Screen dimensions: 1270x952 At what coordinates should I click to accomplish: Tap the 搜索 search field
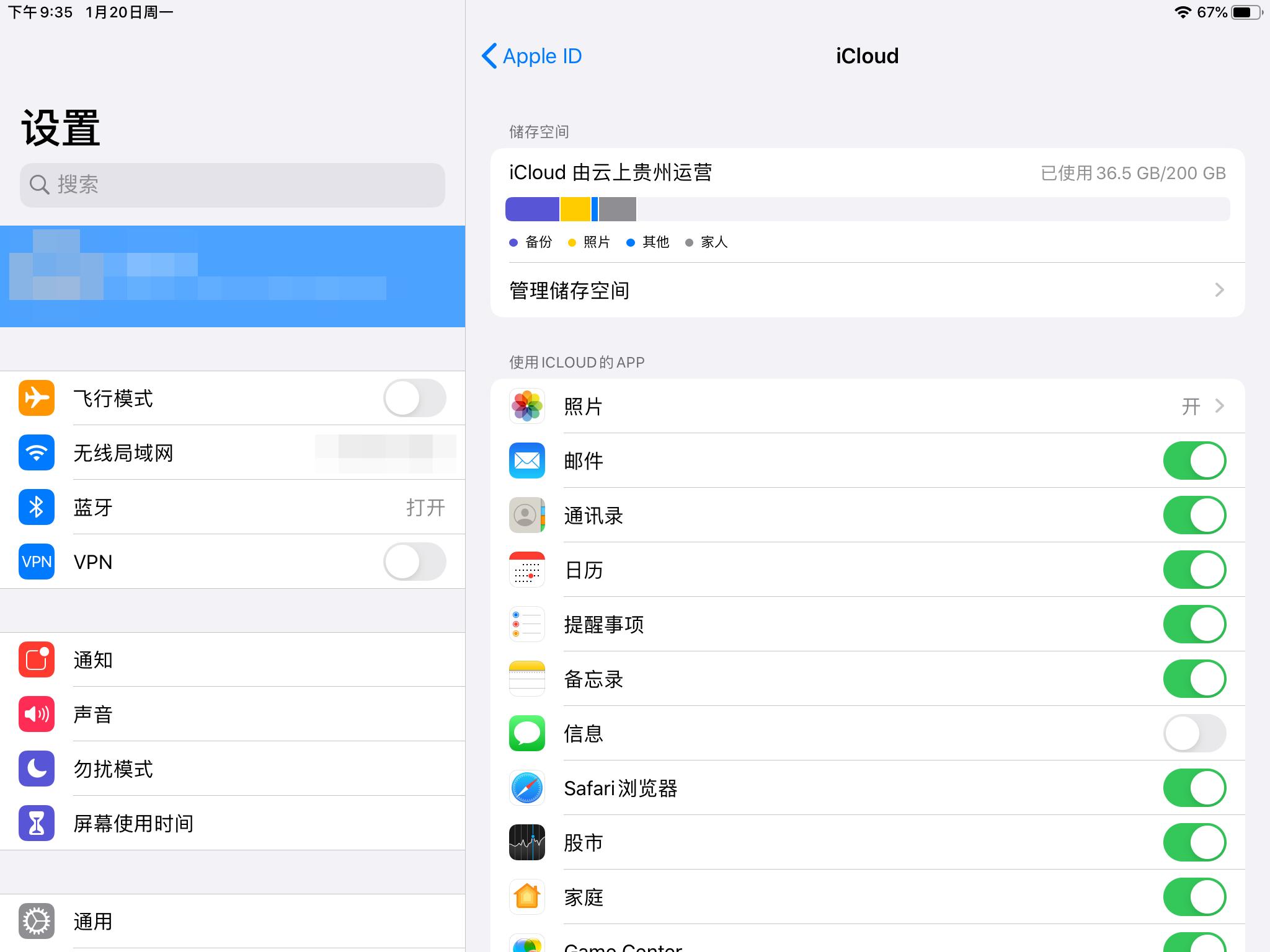[x=233, y=185]
